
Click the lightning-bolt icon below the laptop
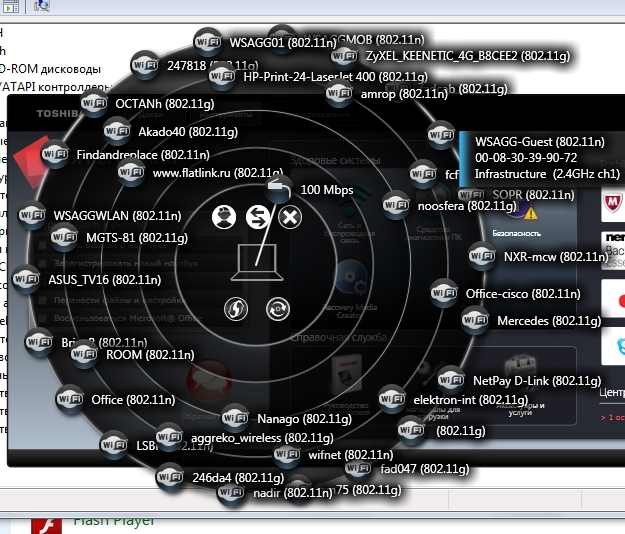tap(236, 309)
